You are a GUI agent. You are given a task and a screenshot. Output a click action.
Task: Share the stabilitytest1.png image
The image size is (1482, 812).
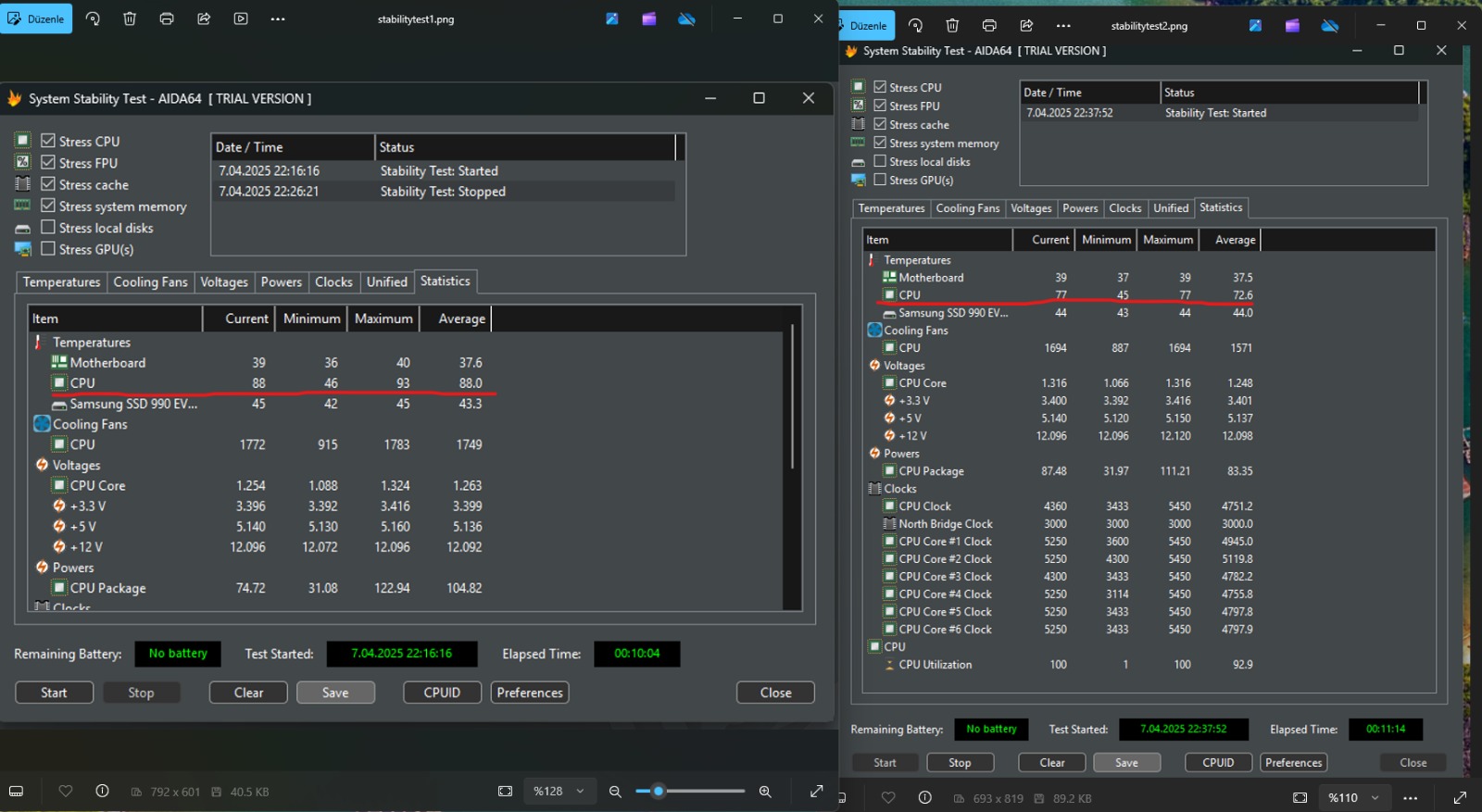click(204, 19)
